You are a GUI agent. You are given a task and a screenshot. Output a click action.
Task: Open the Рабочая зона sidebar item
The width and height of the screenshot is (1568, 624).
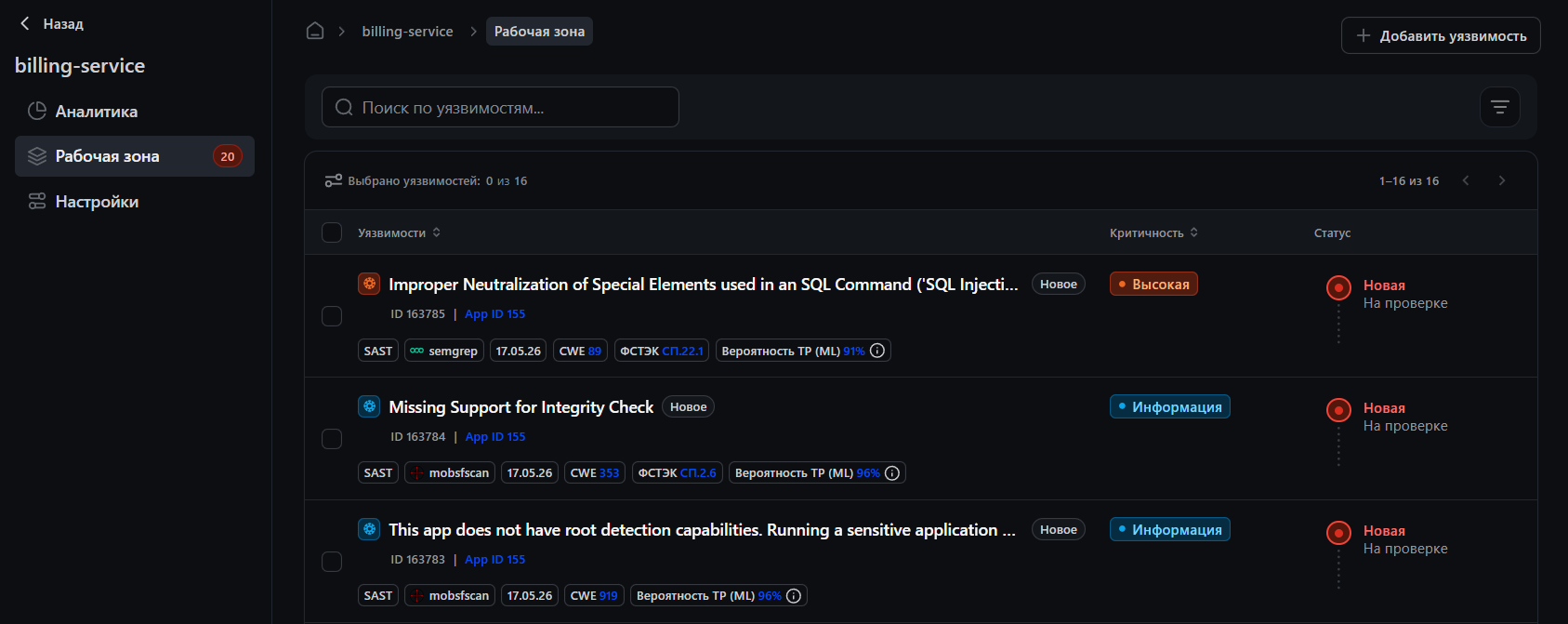point(135,156)
